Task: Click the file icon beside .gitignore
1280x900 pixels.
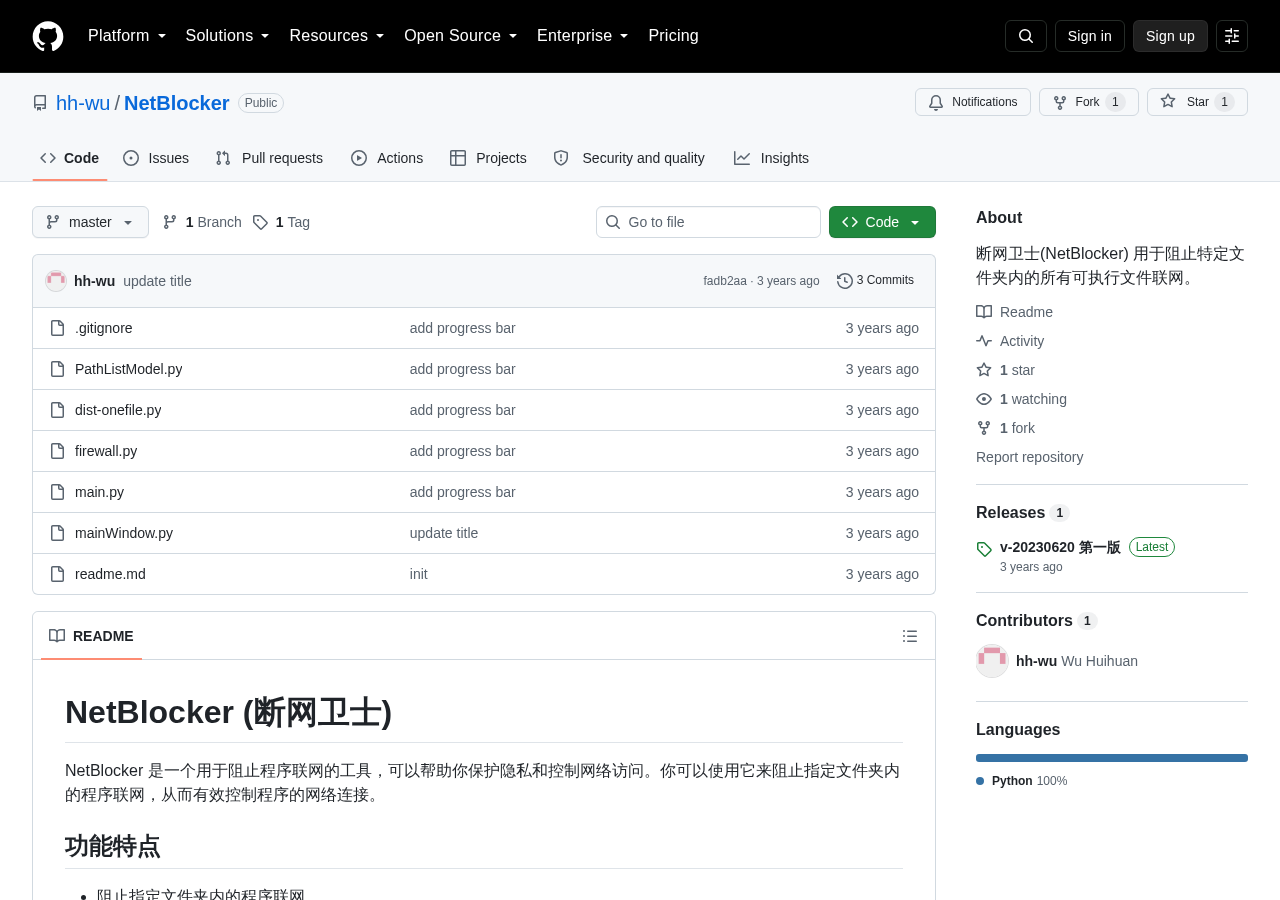Action: [58, 328]
